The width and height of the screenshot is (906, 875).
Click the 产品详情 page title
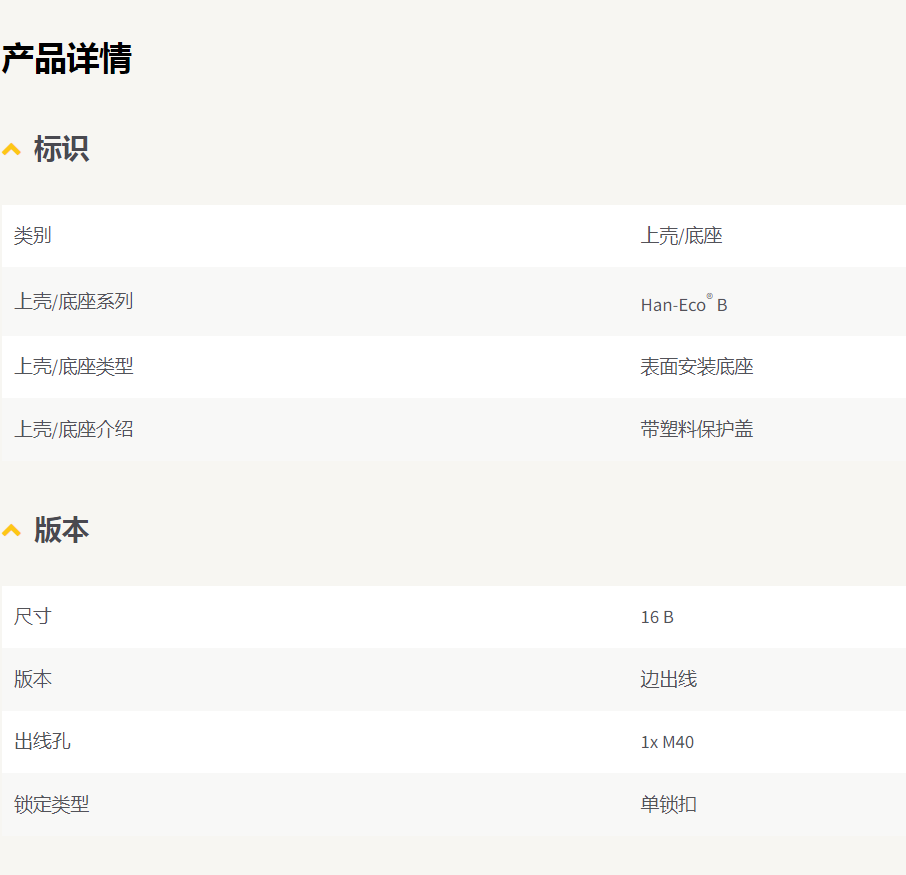pos(66,58)
